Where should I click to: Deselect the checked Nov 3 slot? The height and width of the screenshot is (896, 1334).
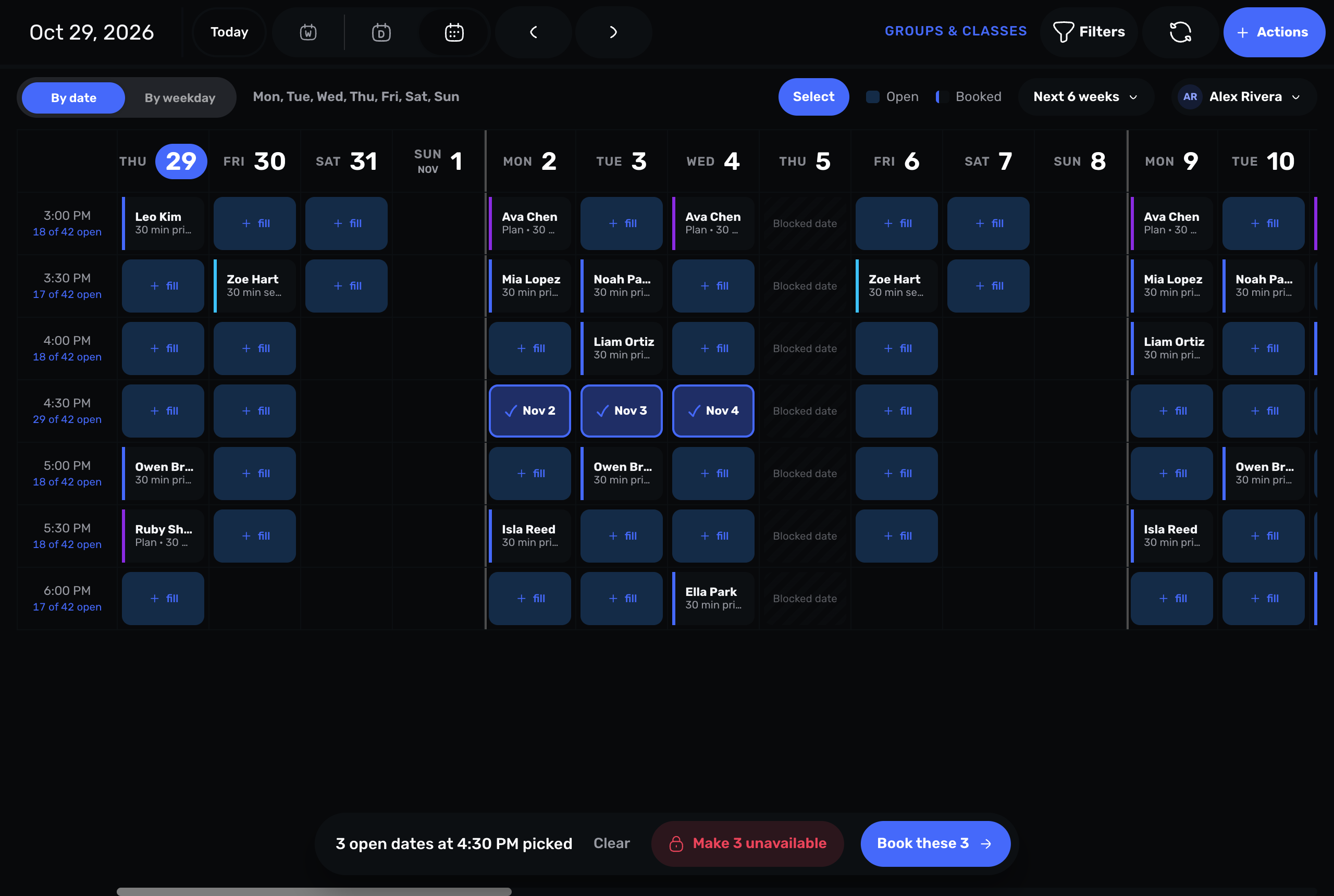click(x=621, y=411)
